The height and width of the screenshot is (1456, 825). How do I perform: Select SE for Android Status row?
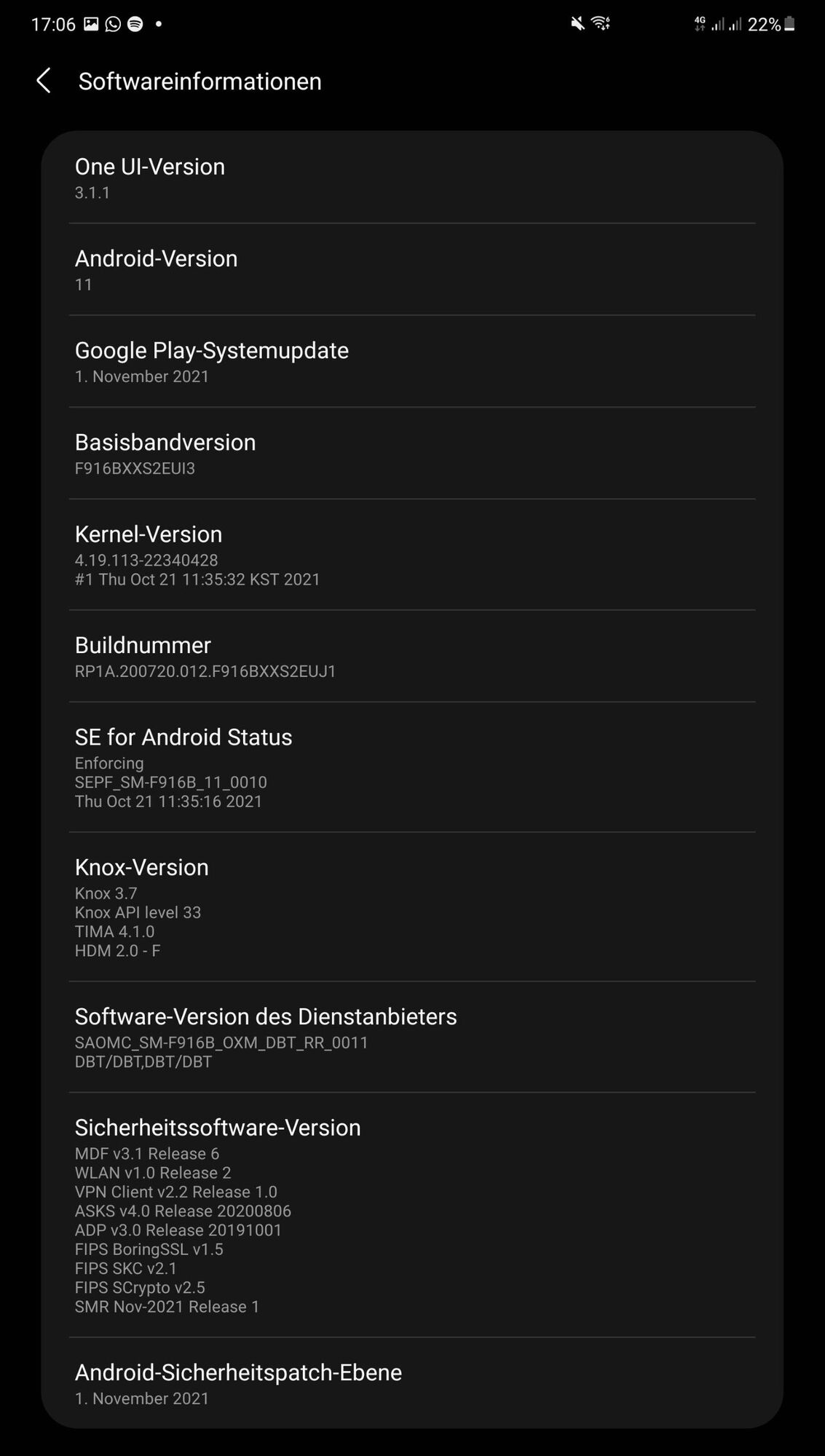coord(411,767)
